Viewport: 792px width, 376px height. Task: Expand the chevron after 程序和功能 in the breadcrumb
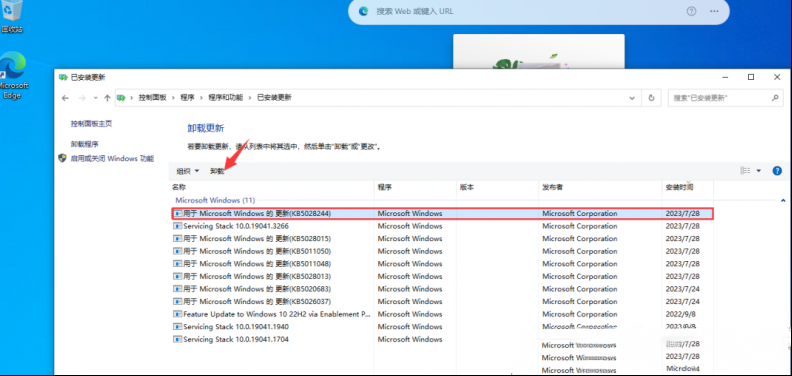coord(250,98)
